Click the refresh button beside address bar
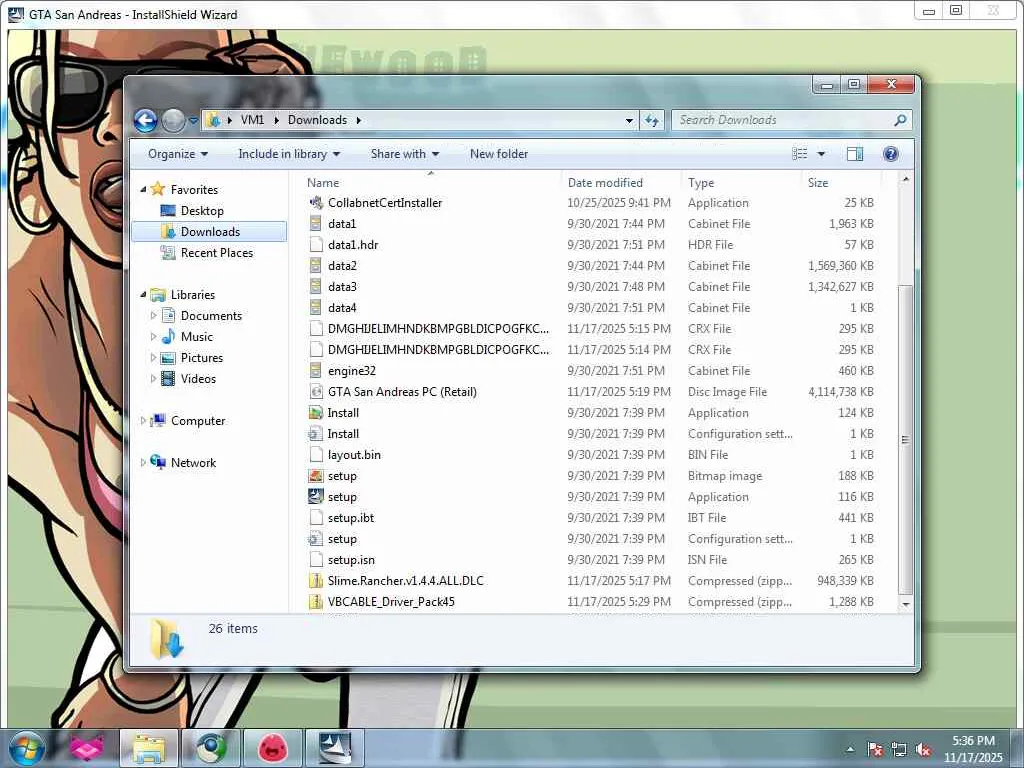The width and height of the screenshot is (1024, 768). point(652,120)
